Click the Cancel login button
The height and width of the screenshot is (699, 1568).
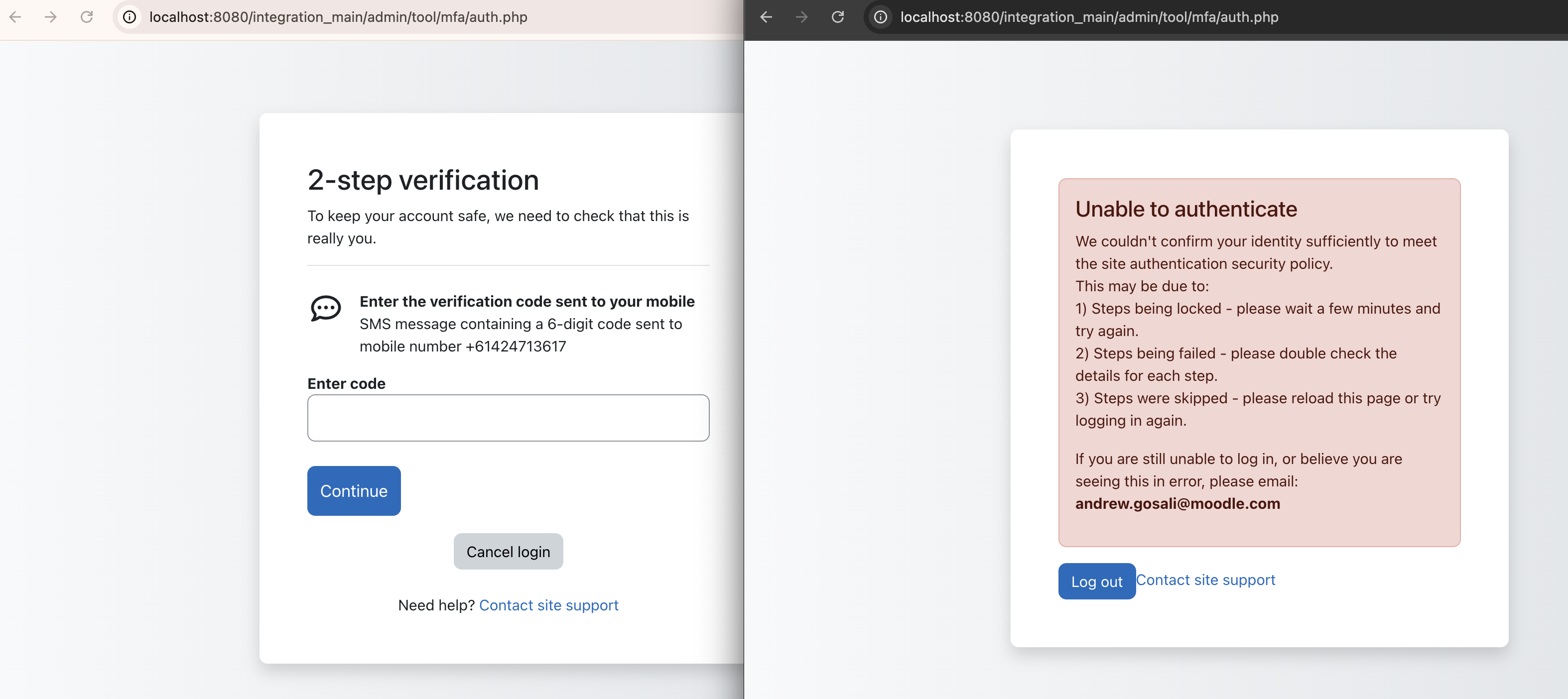point(508,552)
